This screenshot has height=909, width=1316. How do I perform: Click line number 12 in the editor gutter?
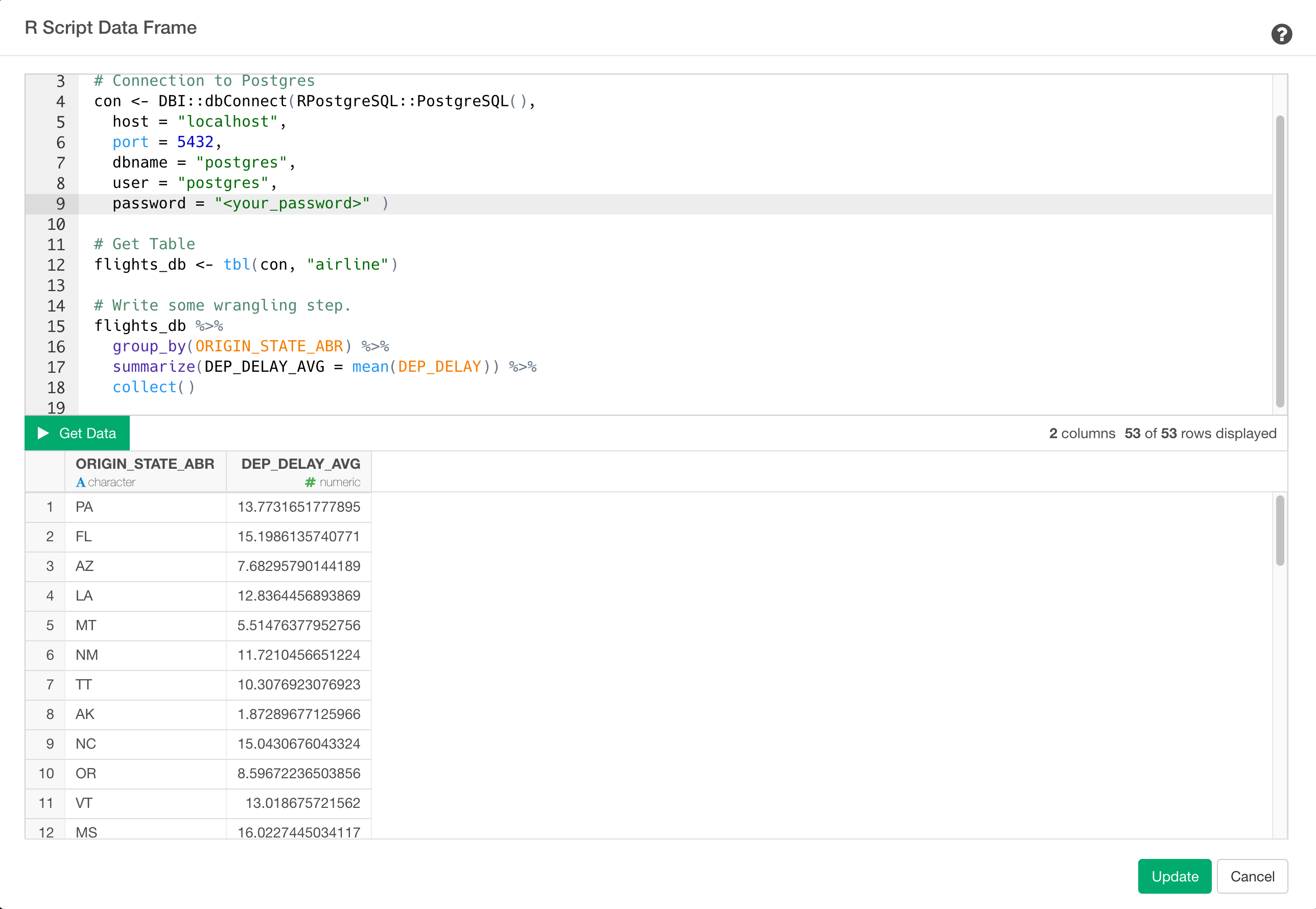[x=56, y=265]
